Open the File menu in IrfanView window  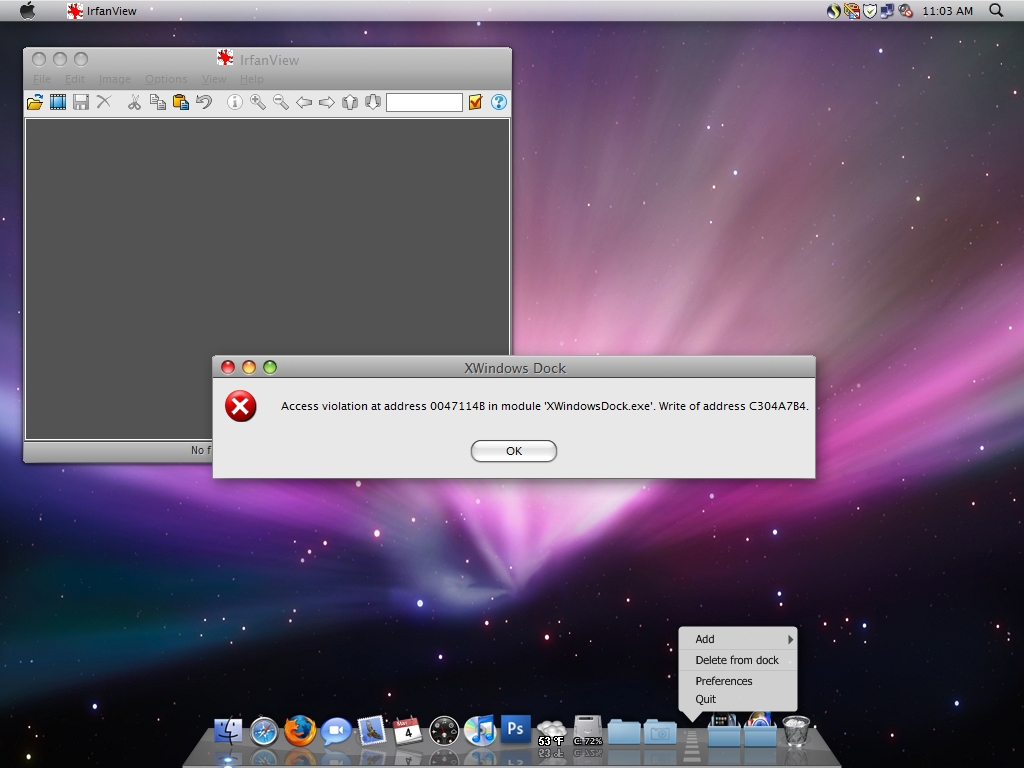tap(42, 79)
